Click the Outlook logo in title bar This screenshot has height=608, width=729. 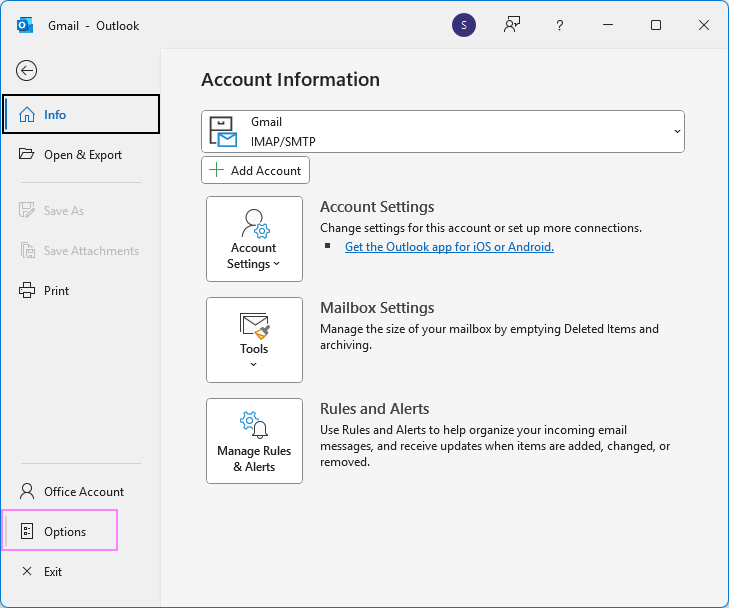(25, 25)
